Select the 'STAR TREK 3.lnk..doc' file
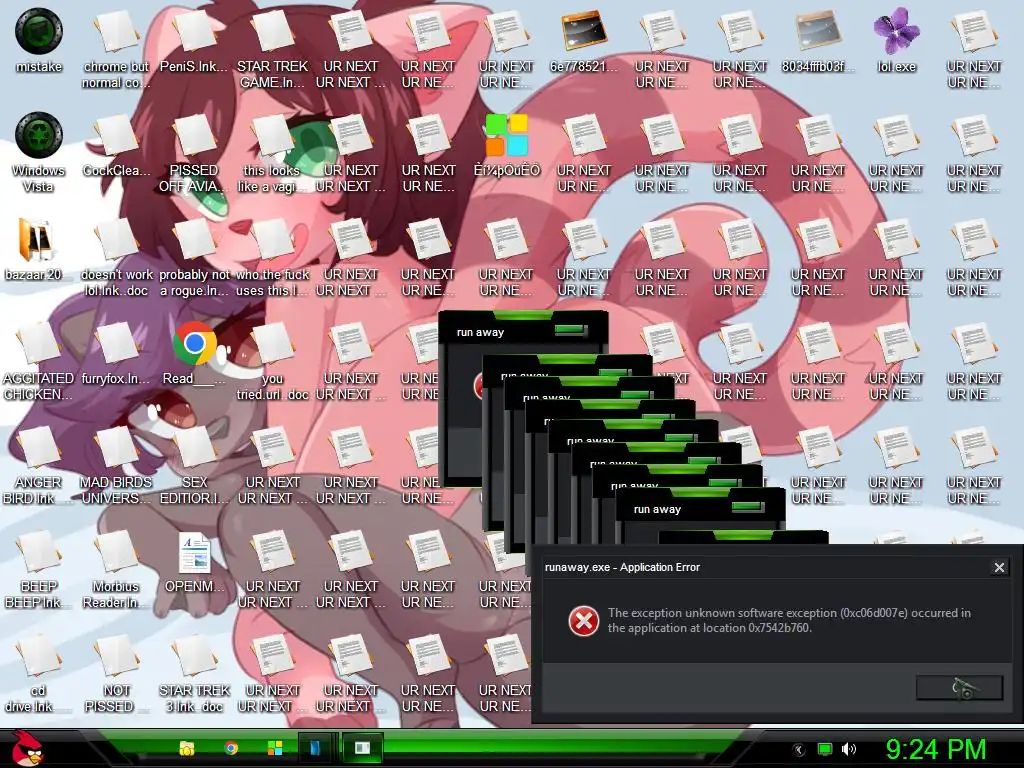The height and width of the screenshot is (768, 1024). point(194,673)
